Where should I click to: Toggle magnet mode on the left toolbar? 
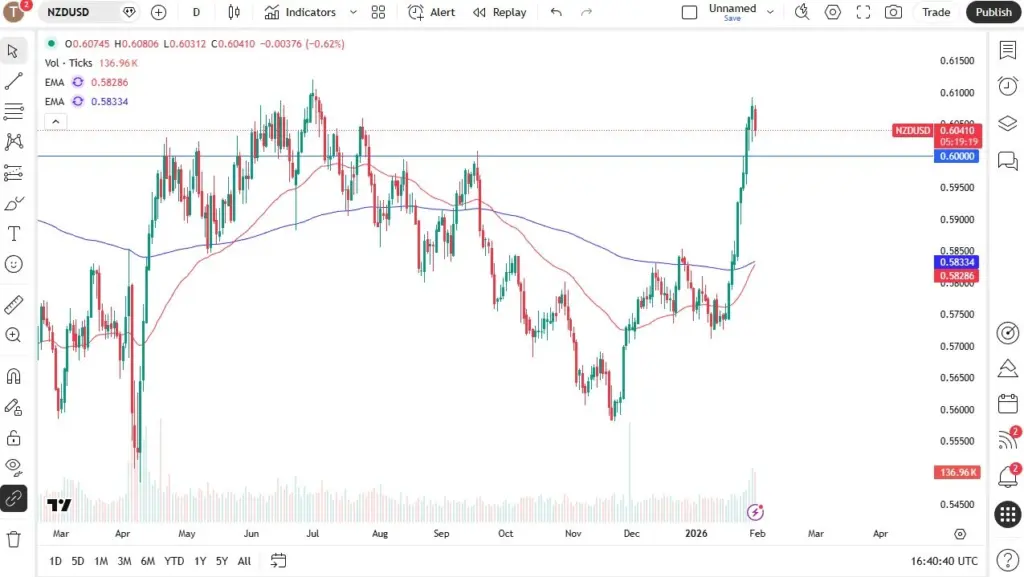click(x=14, y=376)
